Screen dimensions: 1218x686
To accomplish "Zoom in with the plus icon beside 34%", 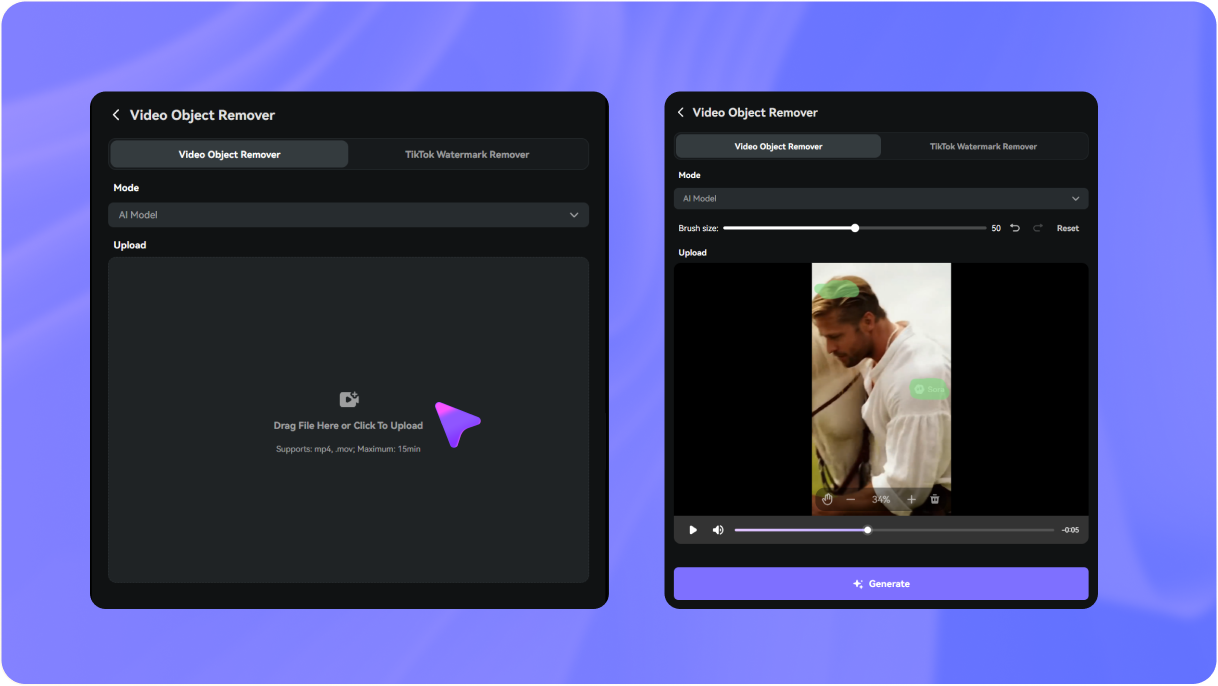I will tap(911, 499).
